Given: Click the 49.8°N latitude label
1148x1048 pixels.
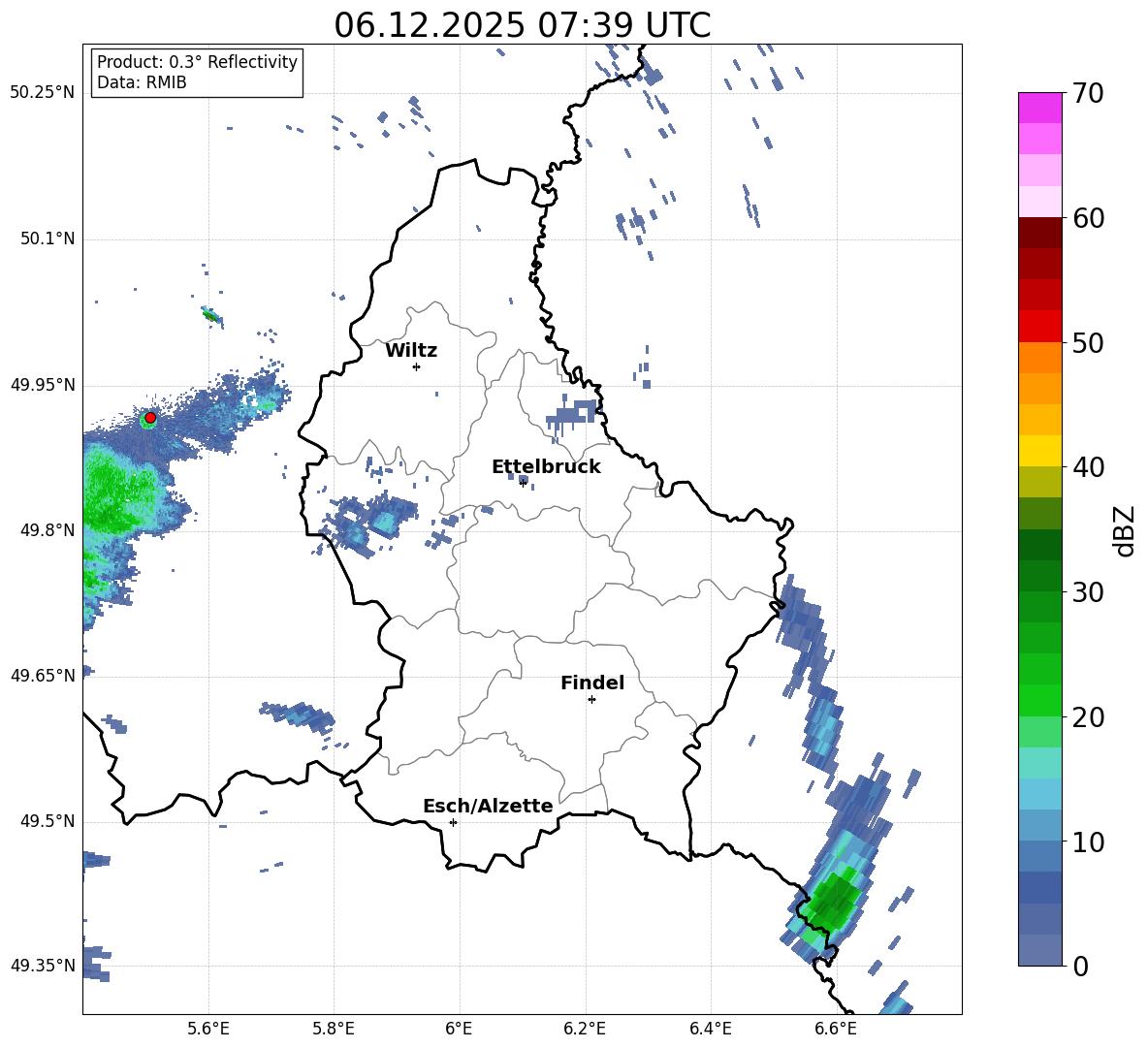Looking at the screenshot, I should click(x=47, y=530).
